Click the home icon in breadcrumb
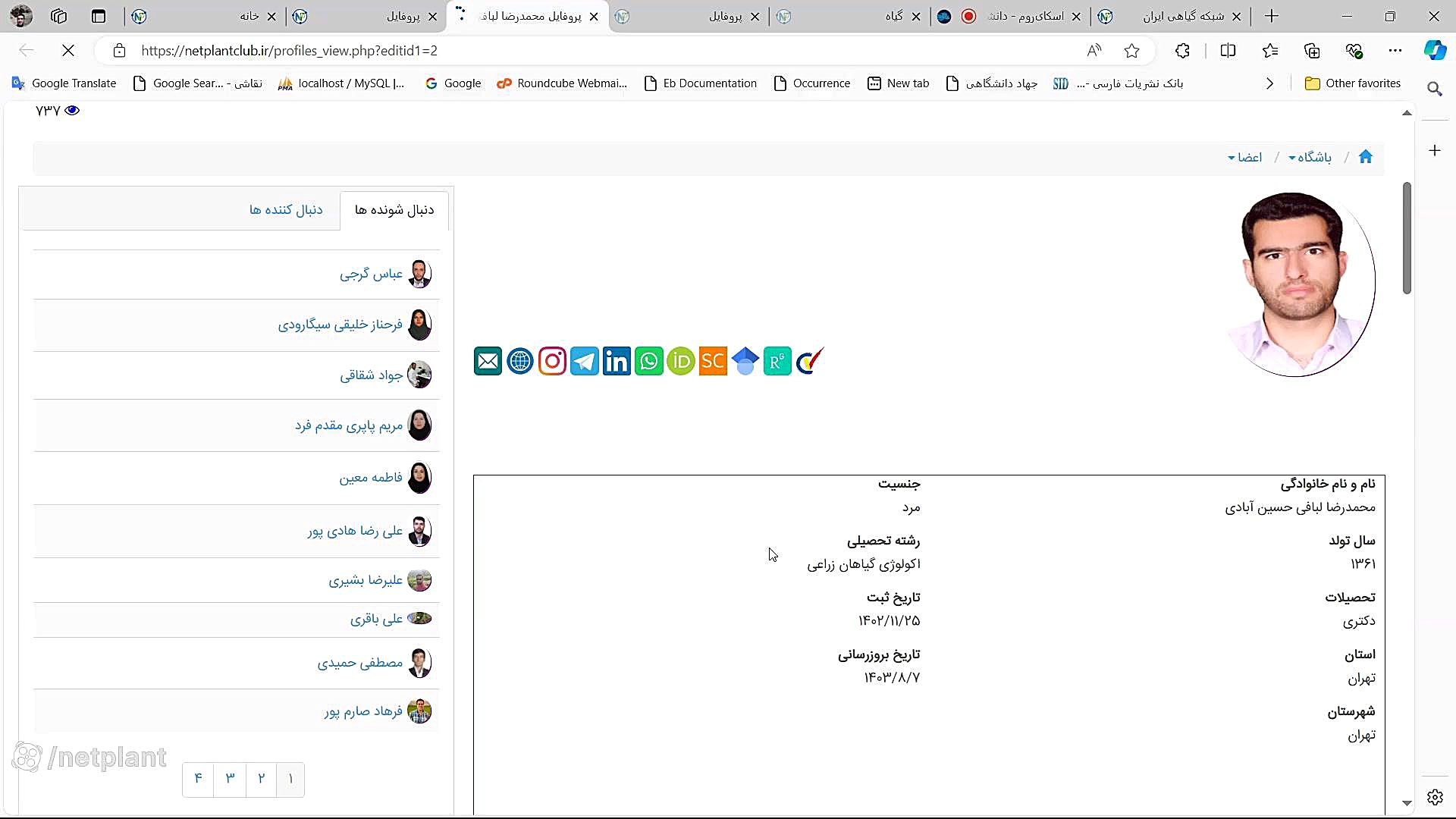 1366,157
